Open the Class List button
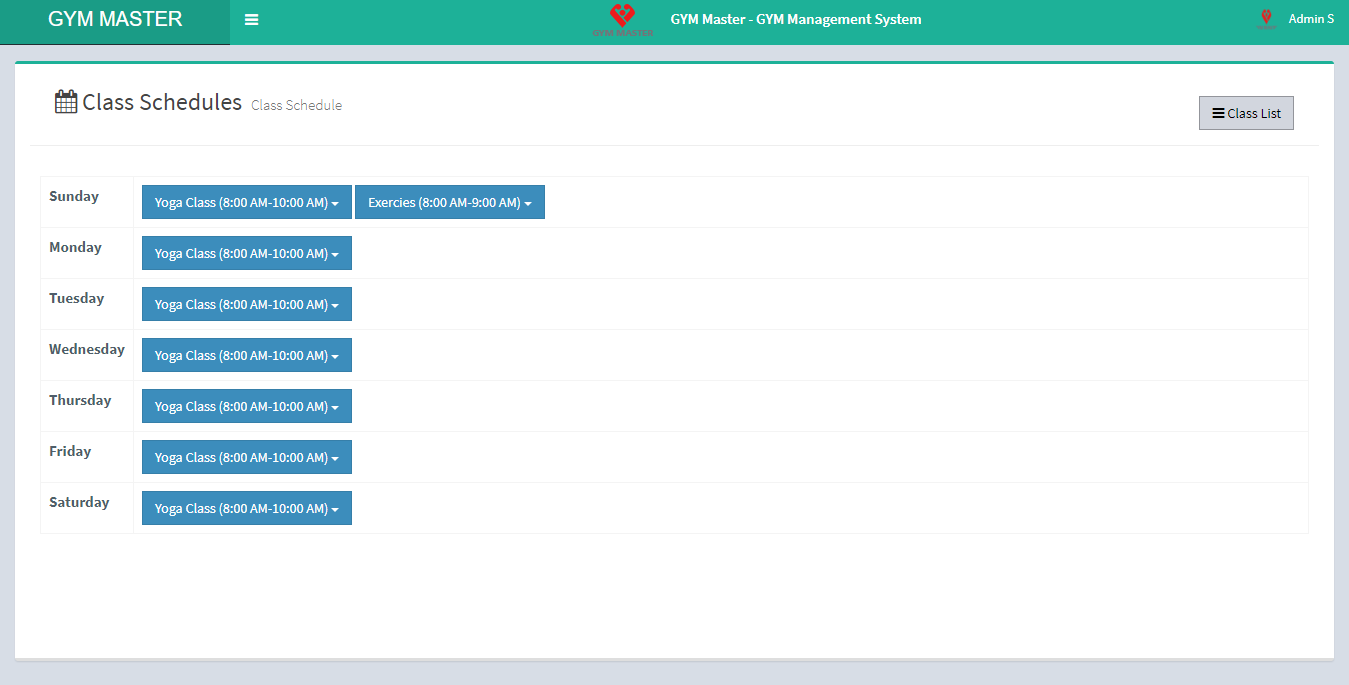 1246,113
